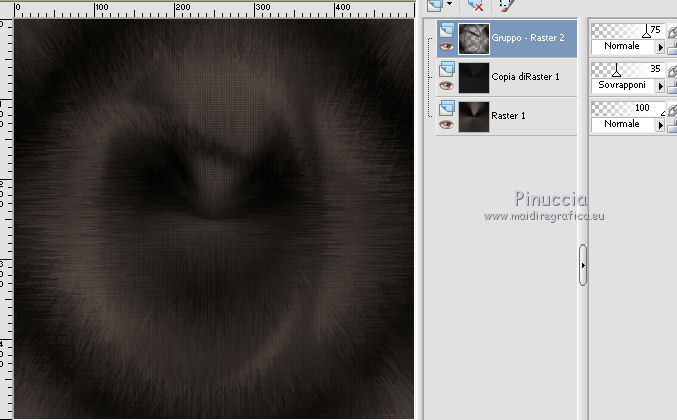
Task: Toggle visibility of Raster 1 layer
Action: pyautogui.click(x=446, y=125)
